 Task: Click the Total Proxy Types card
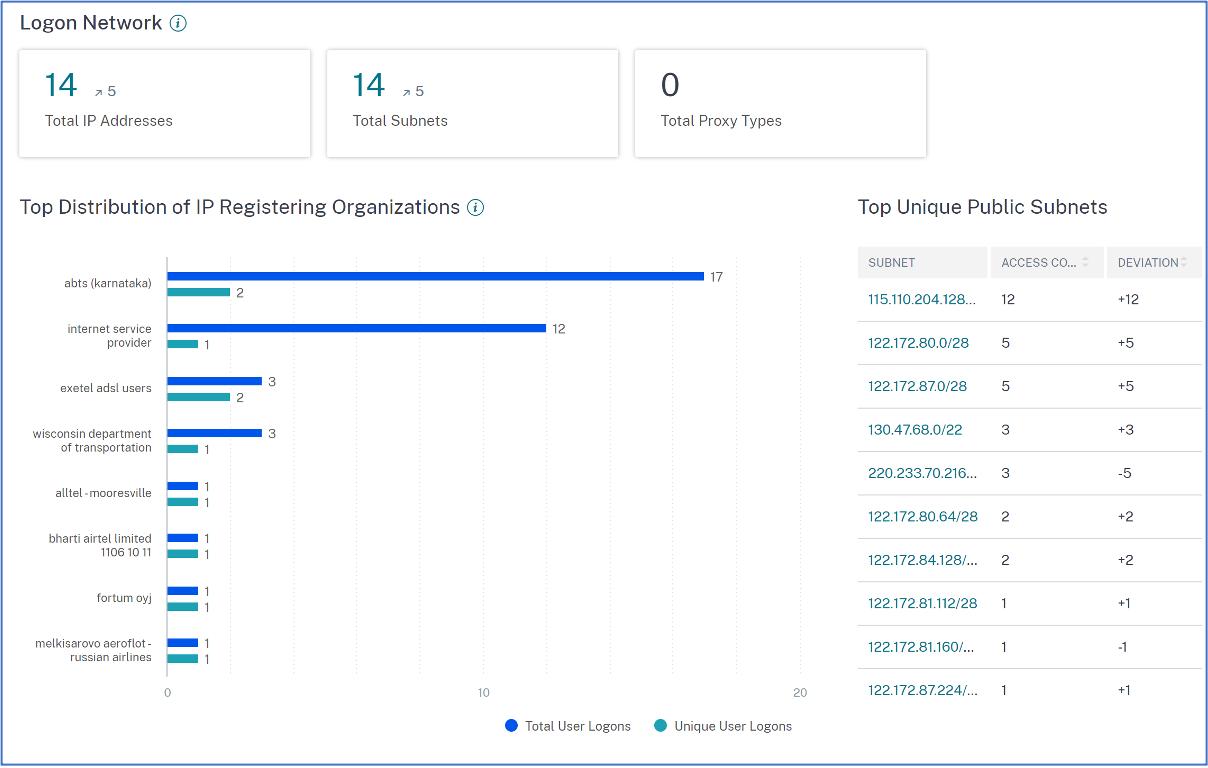coord(780,104)
